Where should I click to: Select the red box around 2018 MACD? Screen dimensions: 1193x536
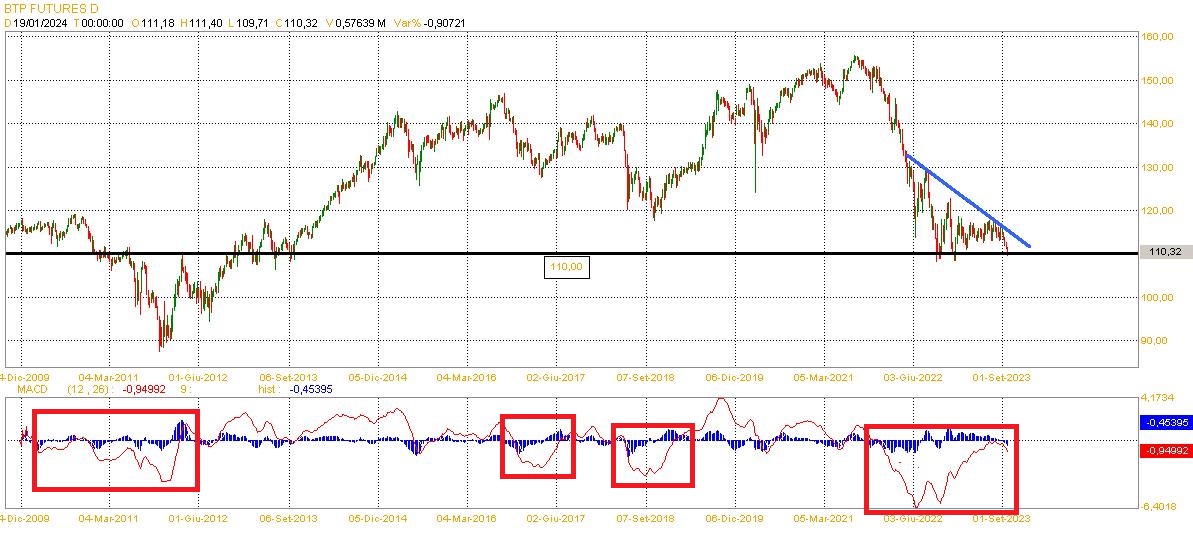pos(654,455)
